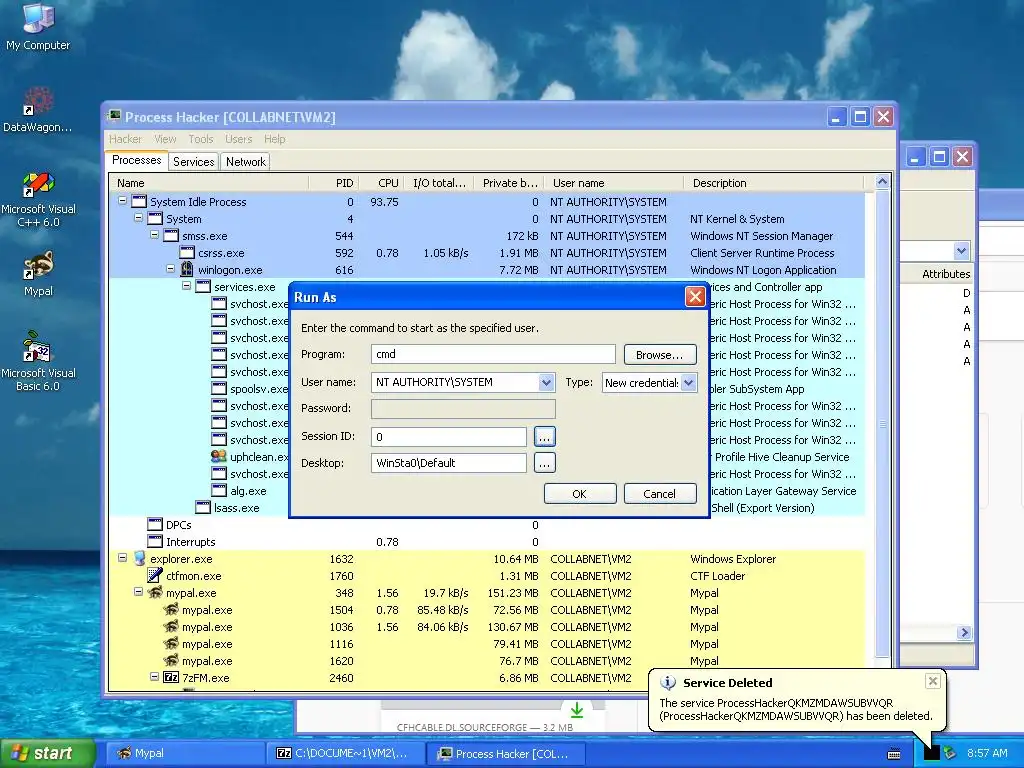1024x768 pixels.
Task: Click the download arrow icon in Mypal
Action: [x=577, y=710]
